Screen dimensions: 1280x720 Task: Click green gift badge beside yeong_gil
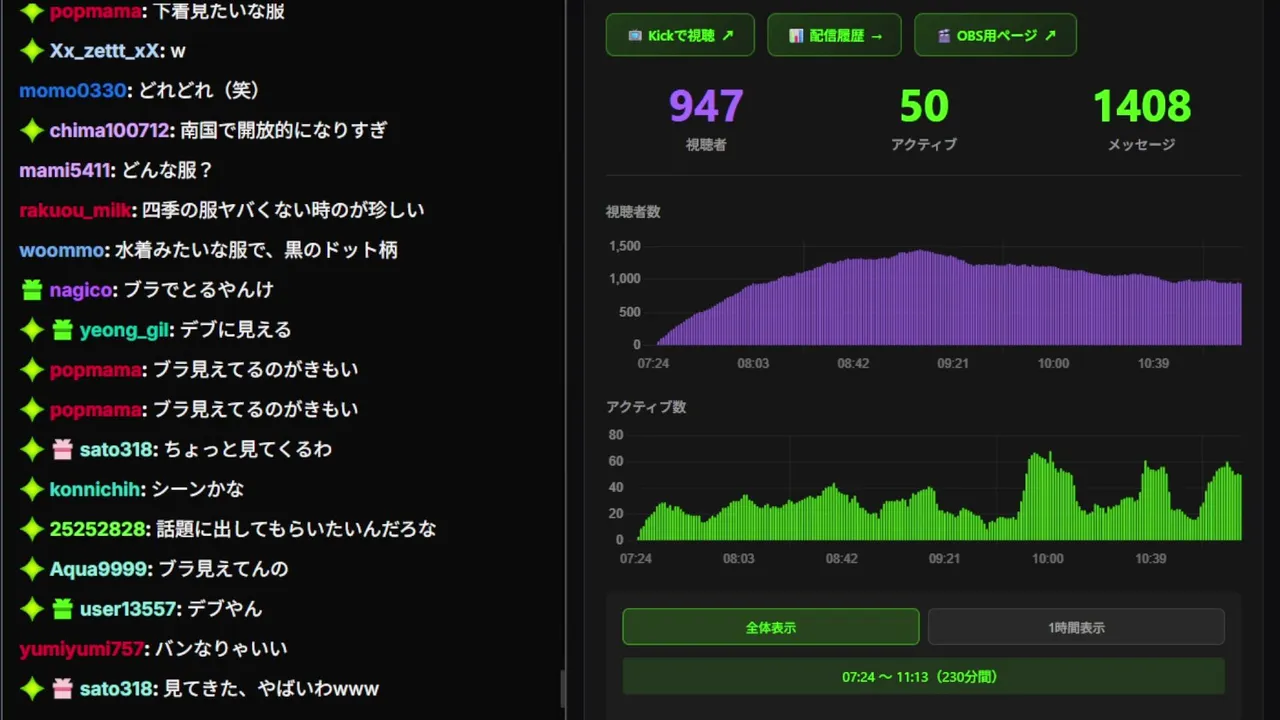(62, 330)
